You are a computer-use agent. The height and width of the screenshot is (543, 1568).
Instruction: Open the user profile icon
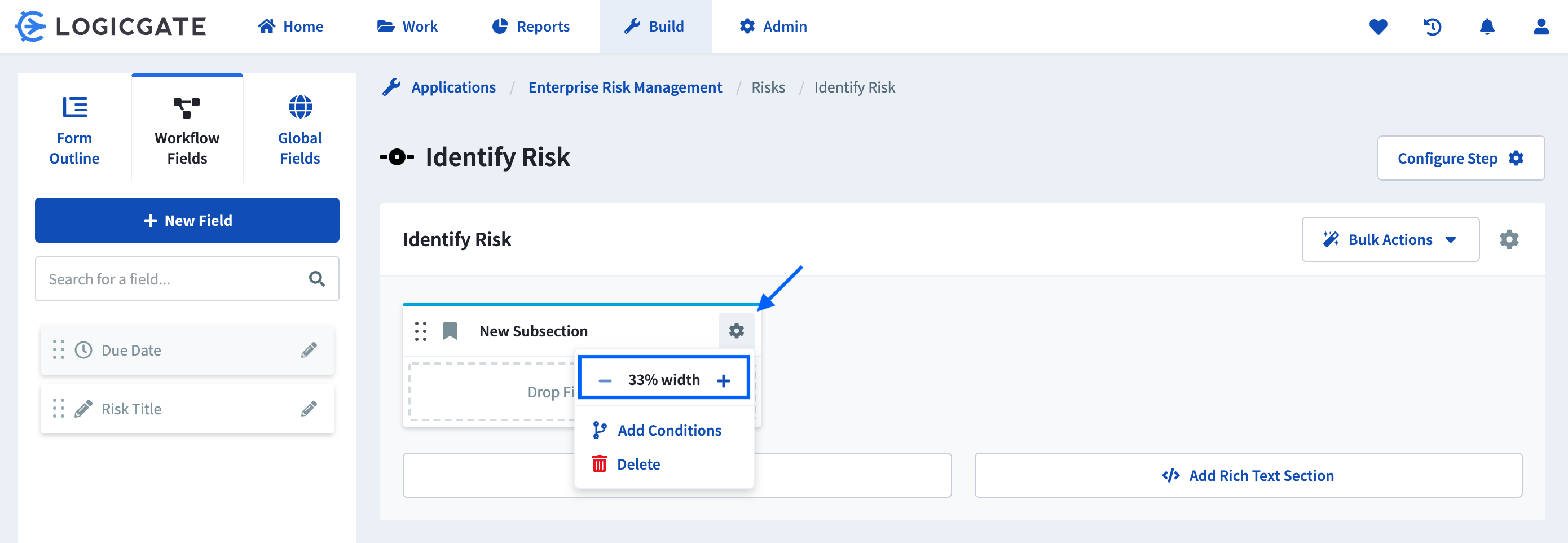(x=1540, y=26)
